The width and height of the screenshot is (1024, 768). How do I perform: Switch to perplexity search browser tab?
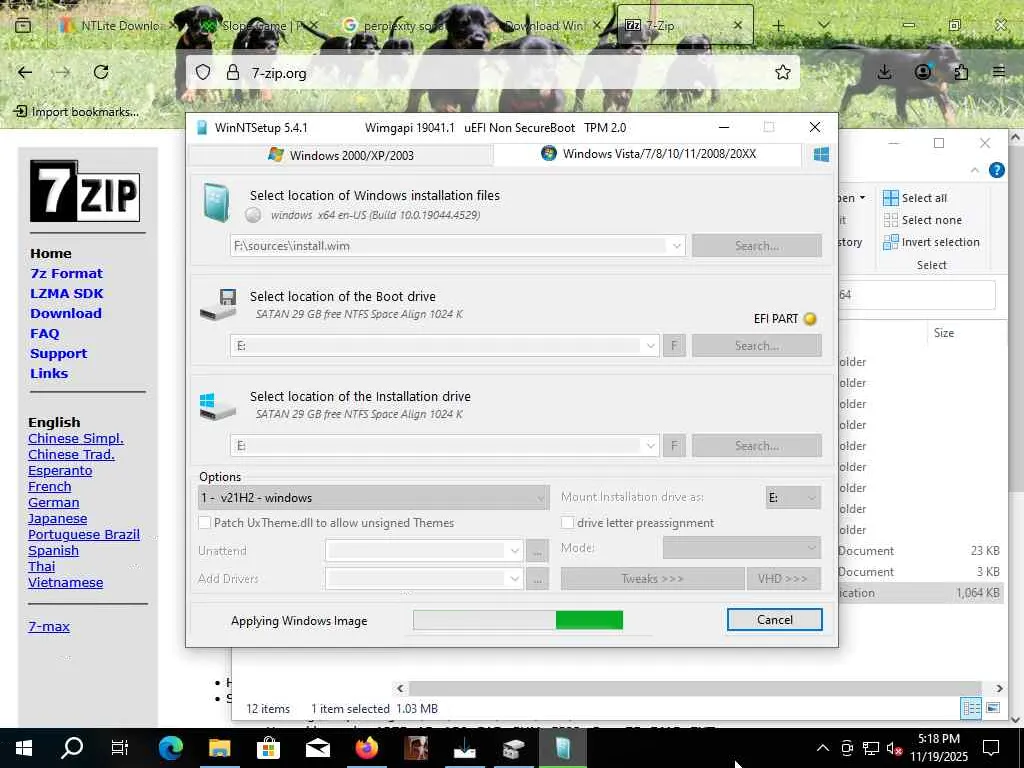(x=398, y=26)
